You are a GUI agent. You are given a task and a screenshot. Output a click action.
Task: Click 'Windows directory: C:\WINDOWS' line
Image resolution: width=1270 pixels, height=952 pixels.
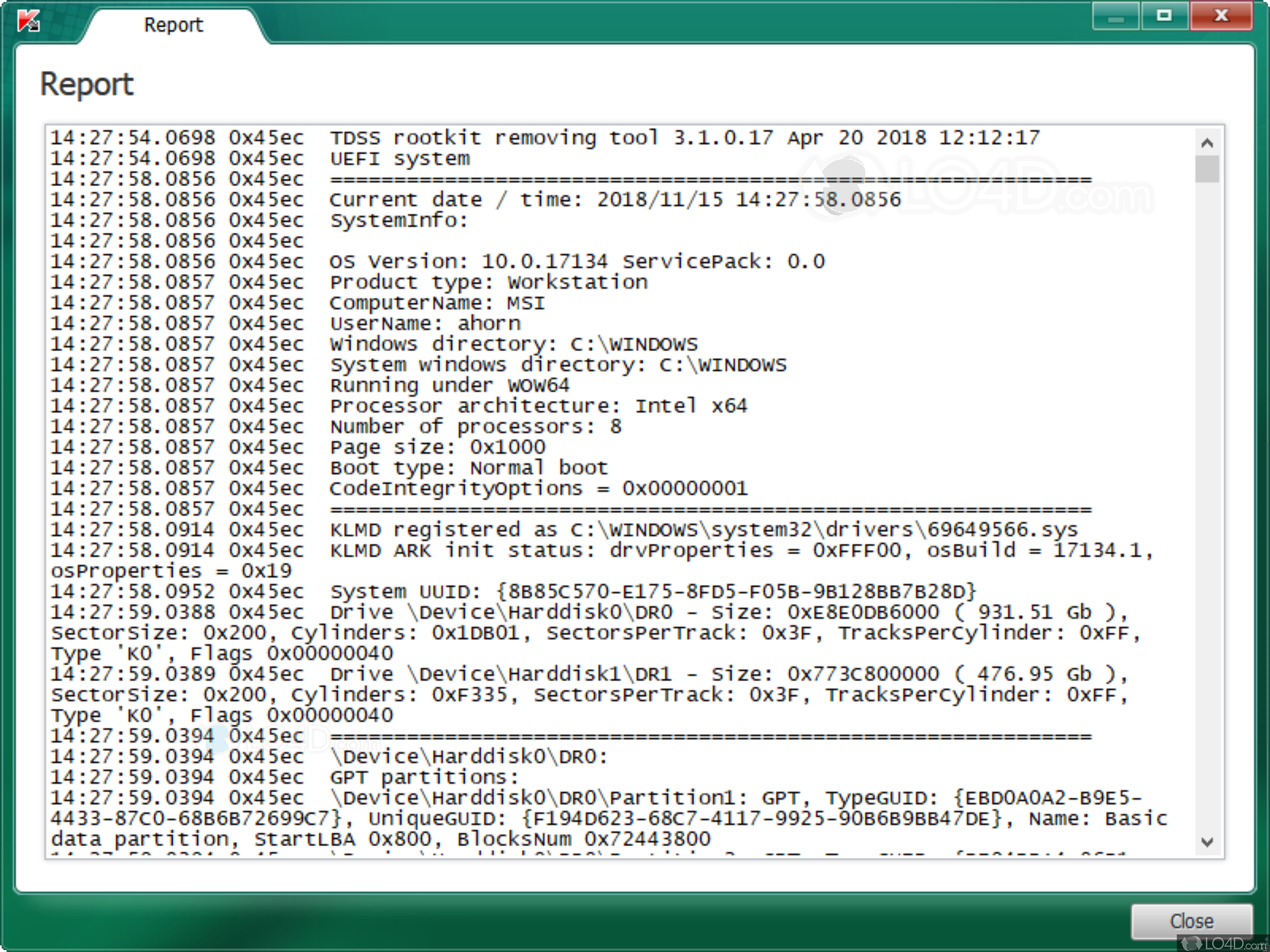374,344
